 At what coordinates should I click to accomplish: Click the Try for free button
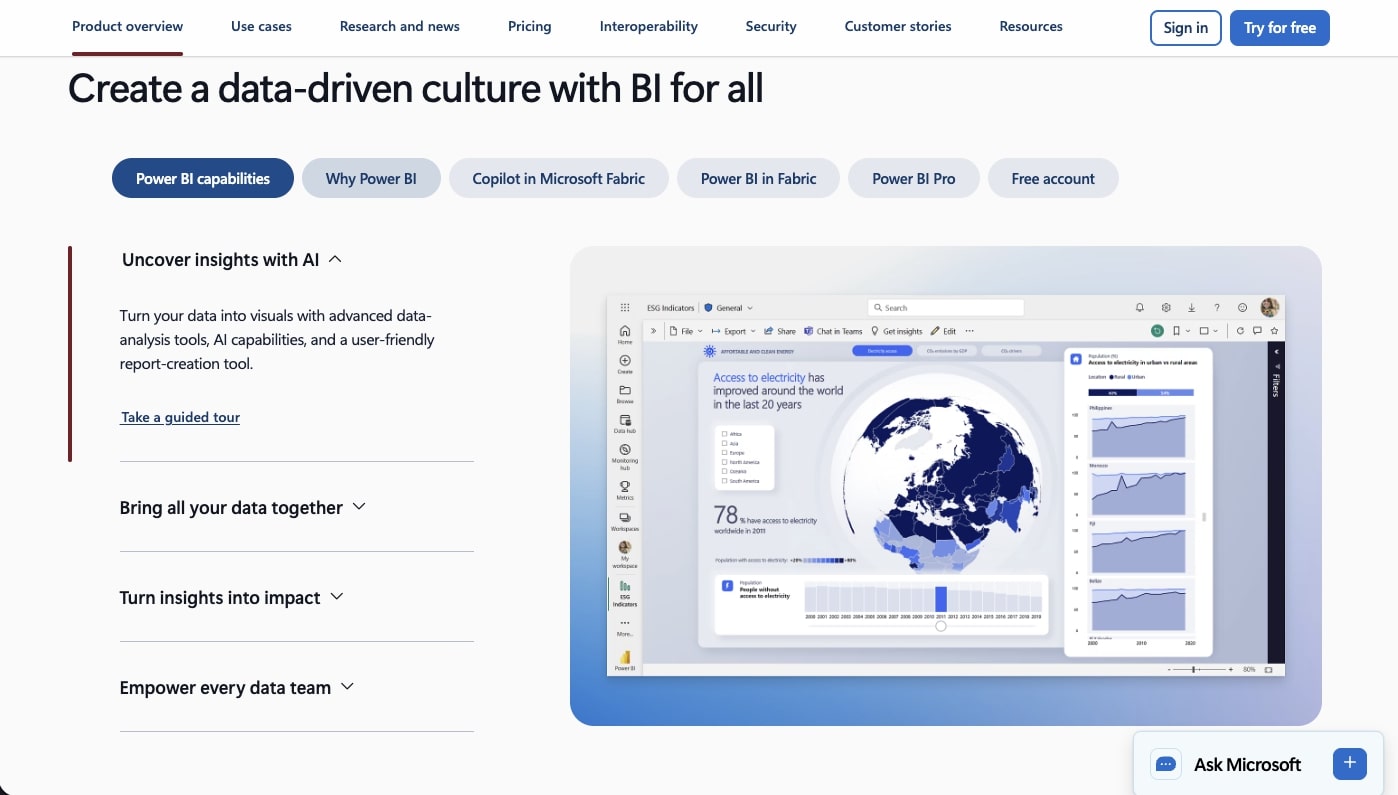[1280, 28]
